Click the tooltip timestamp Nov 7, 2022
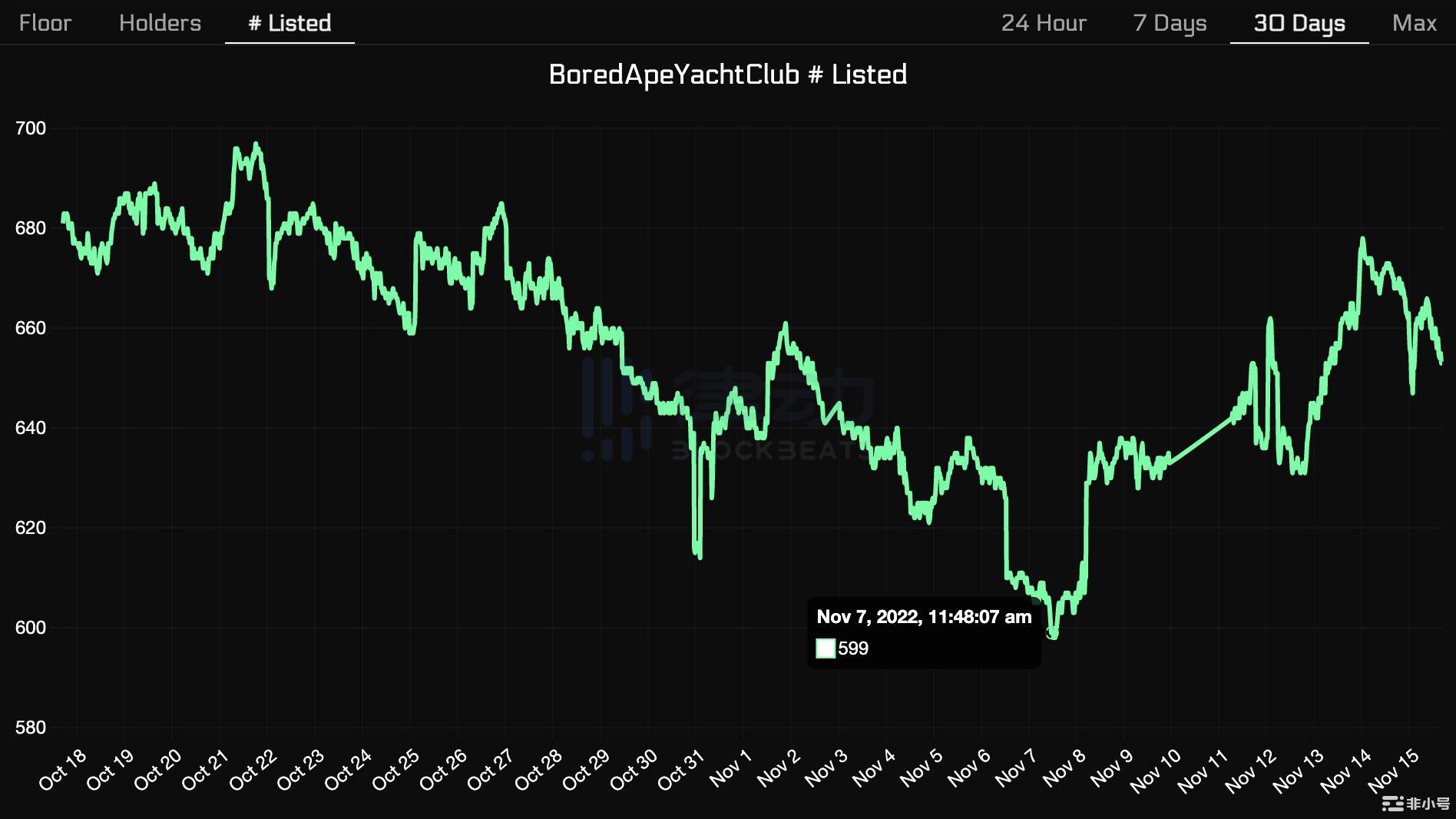The image size is (1456, 819). point(923,617)
